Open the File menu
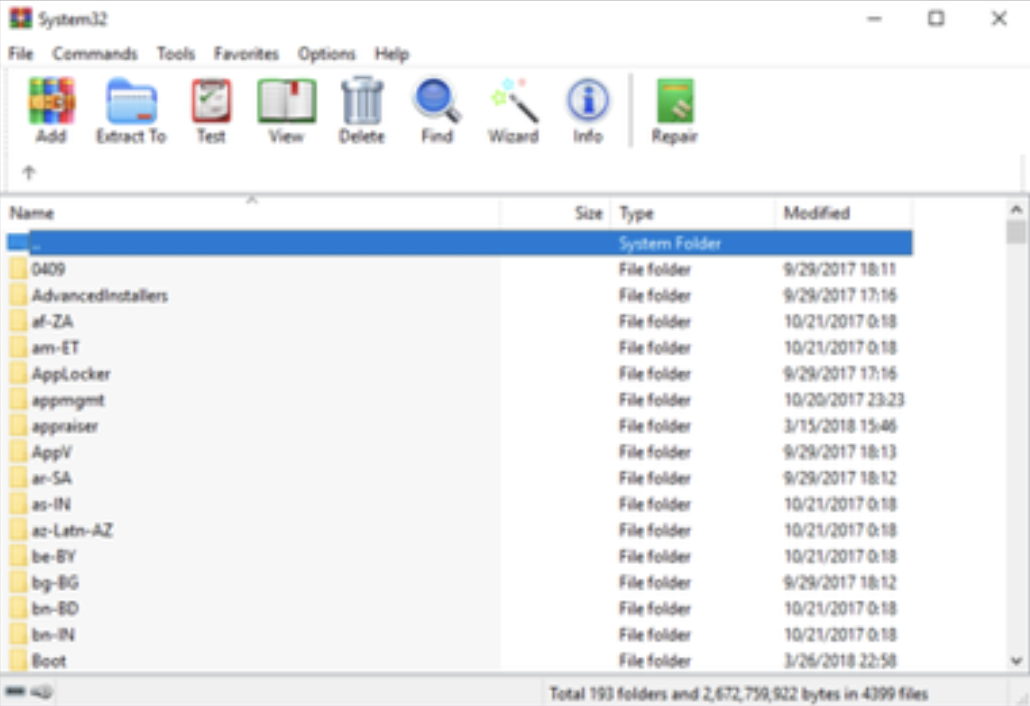 [20, 54]
